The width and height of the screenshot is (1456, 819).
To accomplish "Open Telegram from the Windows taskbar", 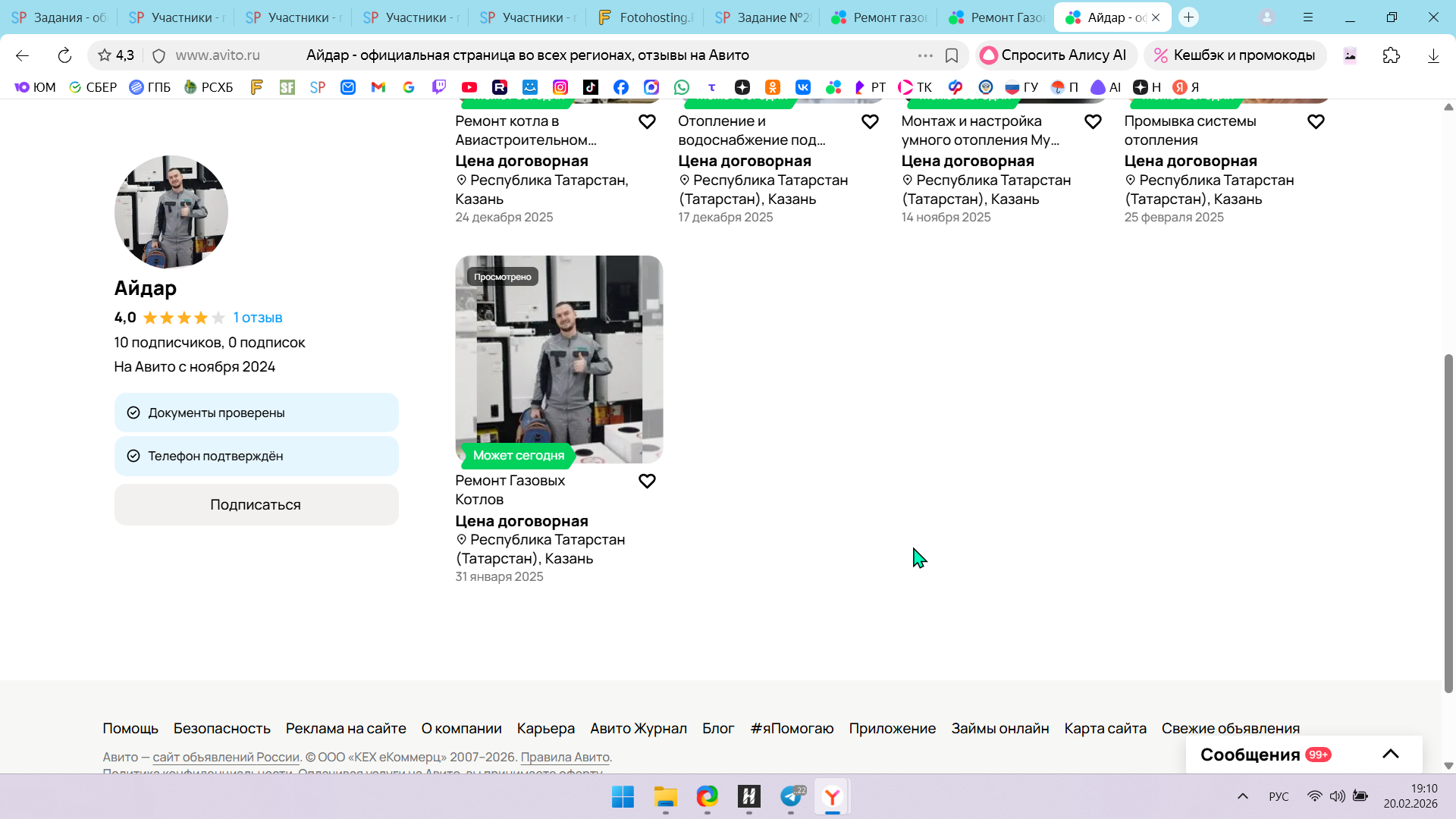I will 791,797.
